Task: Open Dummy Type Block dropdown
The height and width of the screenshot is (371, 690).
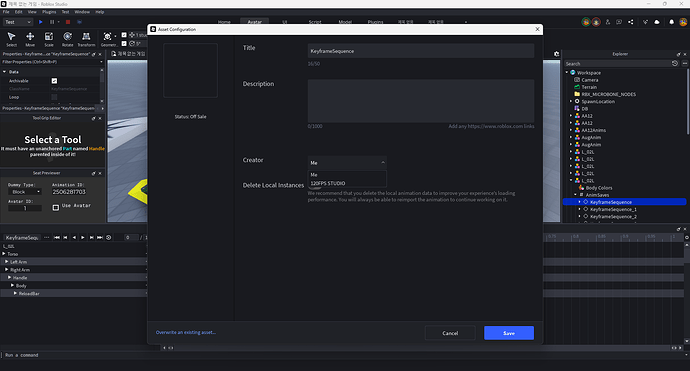Action: coord(25,192)
